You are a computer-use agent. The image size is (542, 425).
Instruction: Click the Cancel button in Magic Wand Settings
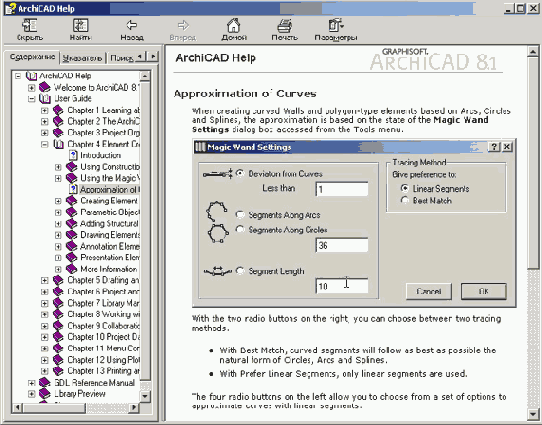coord(429,291)
